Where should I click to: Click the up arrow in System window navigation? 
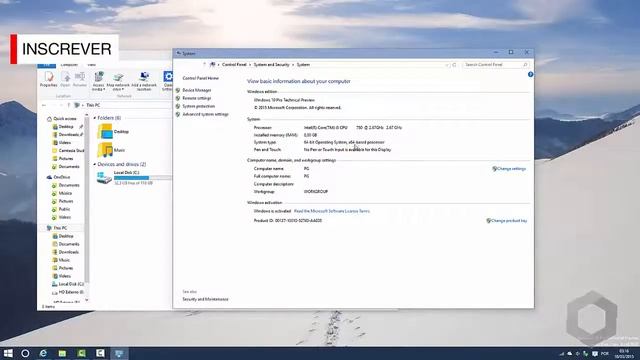click(x=204, y=64)
